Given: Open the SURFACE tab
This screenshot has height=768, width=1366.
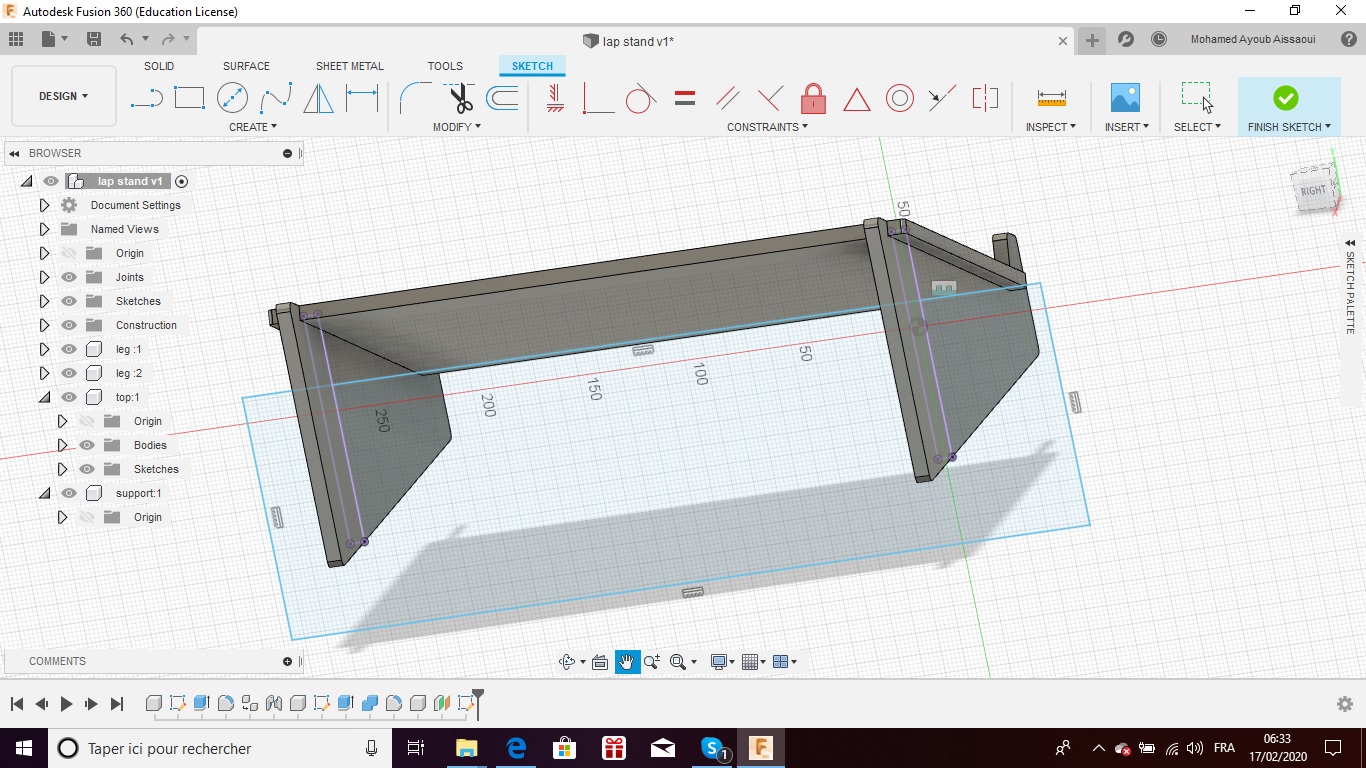Looking at the screenshot, I should 246,66.
